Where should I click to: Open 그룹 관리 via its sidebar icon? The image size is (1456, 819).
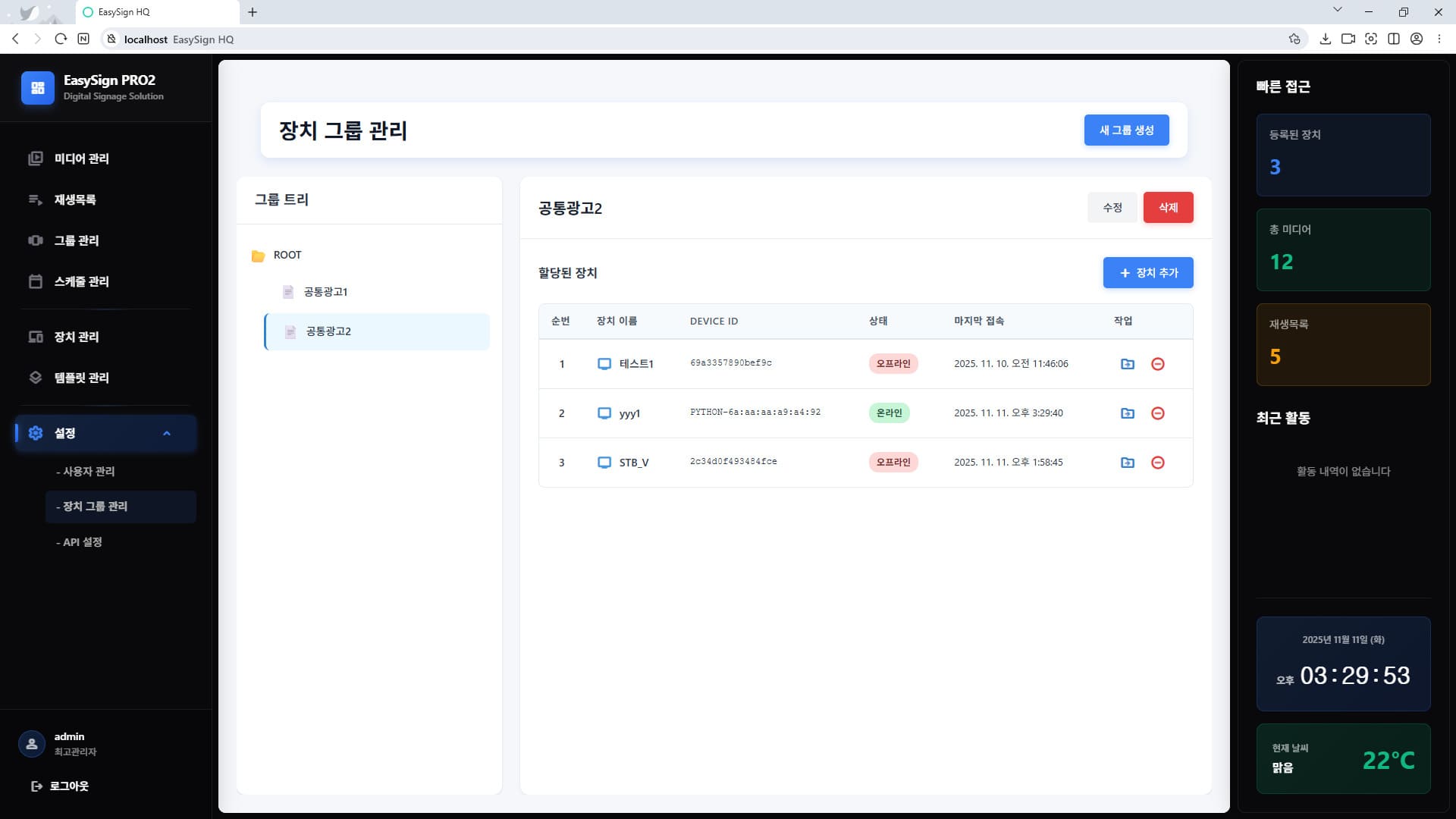(x=36, y=240)
